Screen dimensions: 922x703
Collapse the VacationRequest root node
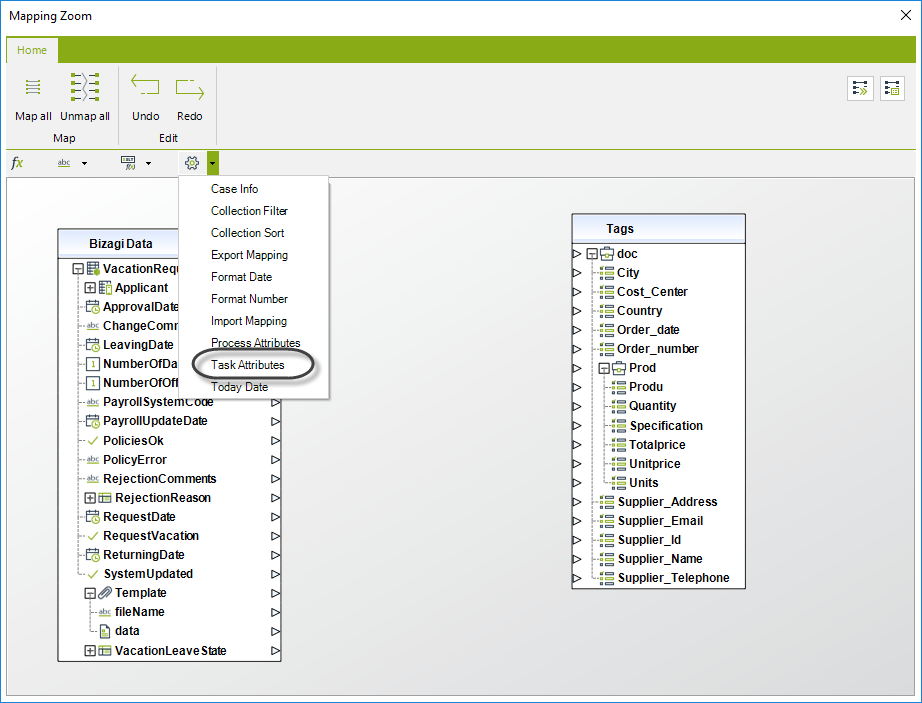pos(78,269)
